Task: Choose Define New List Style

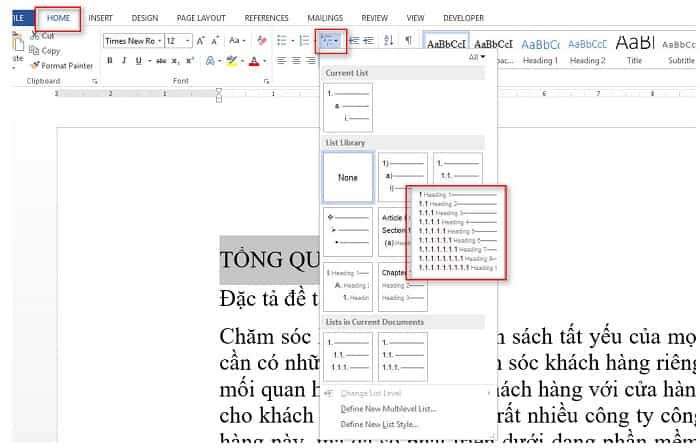Action: (380, 424)
